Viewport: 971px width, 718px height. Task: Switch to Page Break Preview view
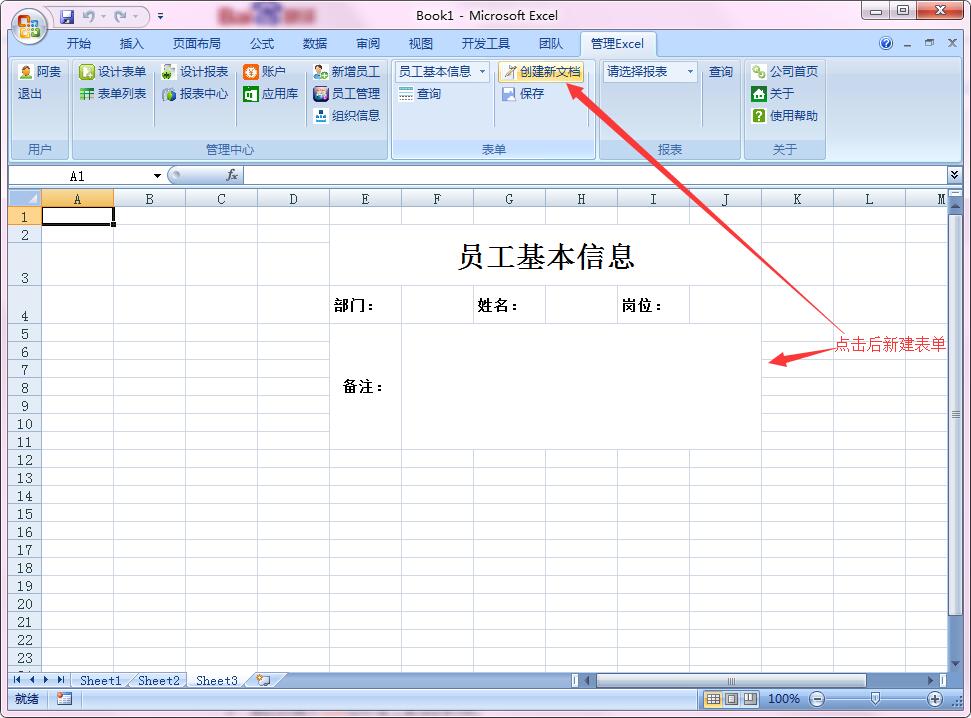coord(750,699)
